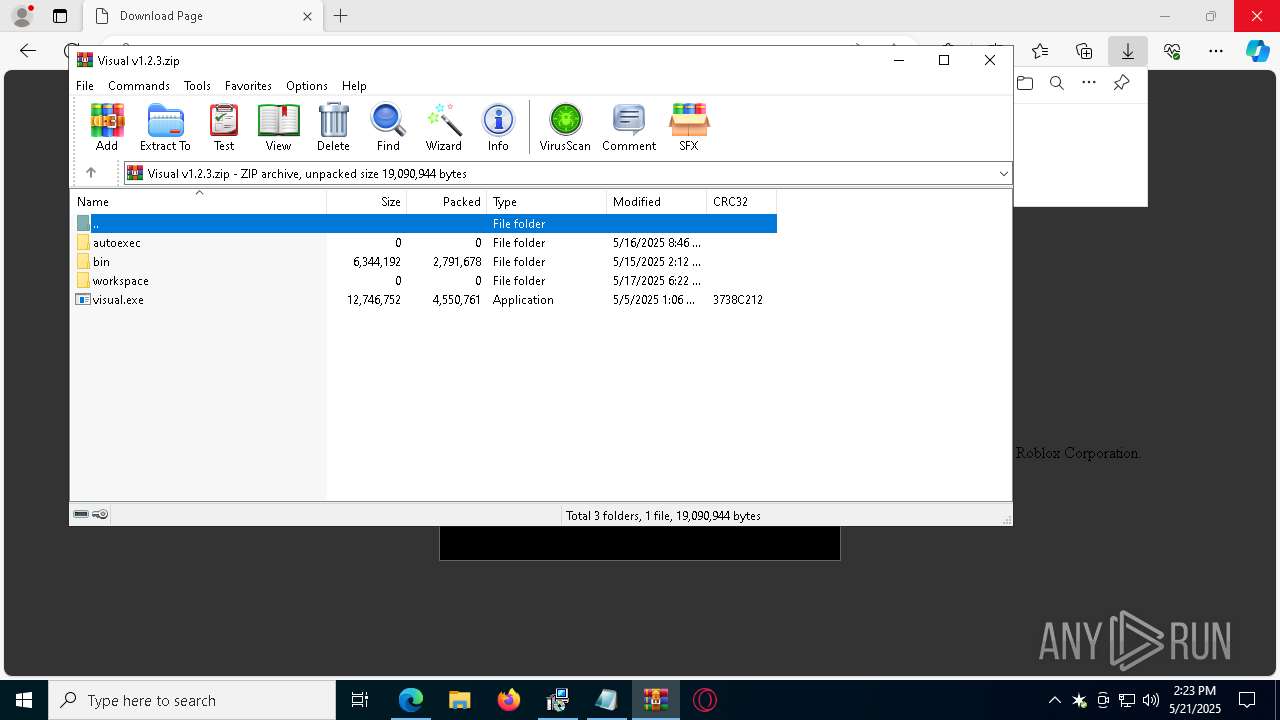Open Edge settings and more menu

click(x=1216, y=51)
